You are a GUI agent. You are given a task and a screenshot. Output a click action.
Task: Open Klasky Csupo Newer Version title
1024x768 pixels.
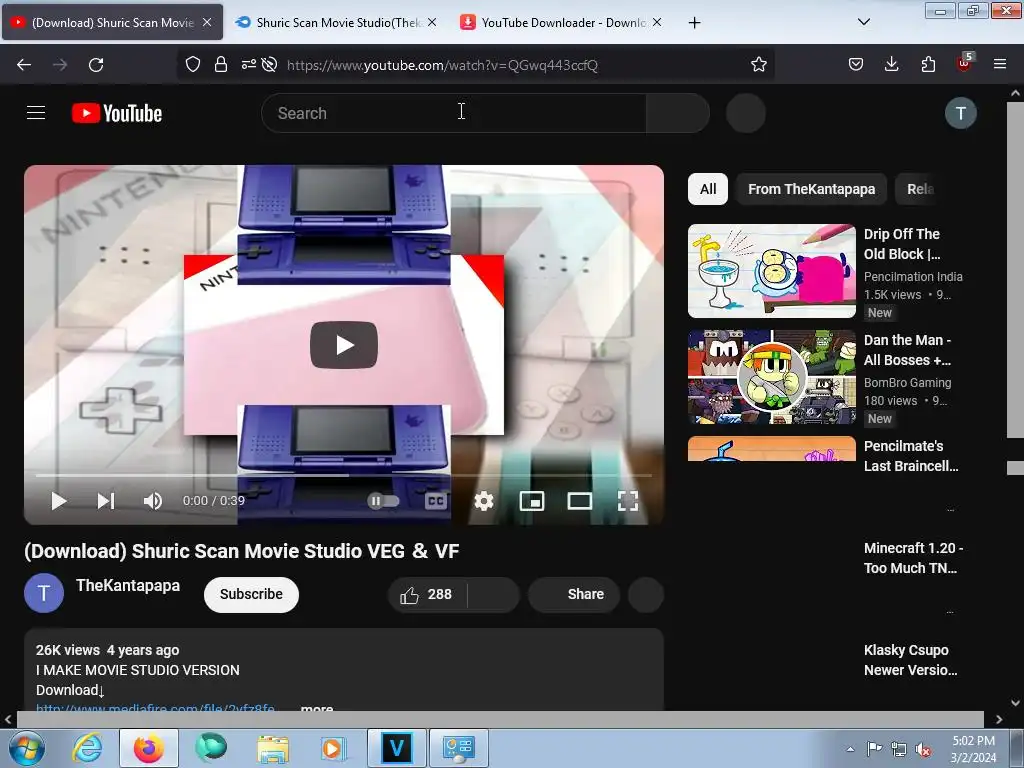(x=910, y=660)
